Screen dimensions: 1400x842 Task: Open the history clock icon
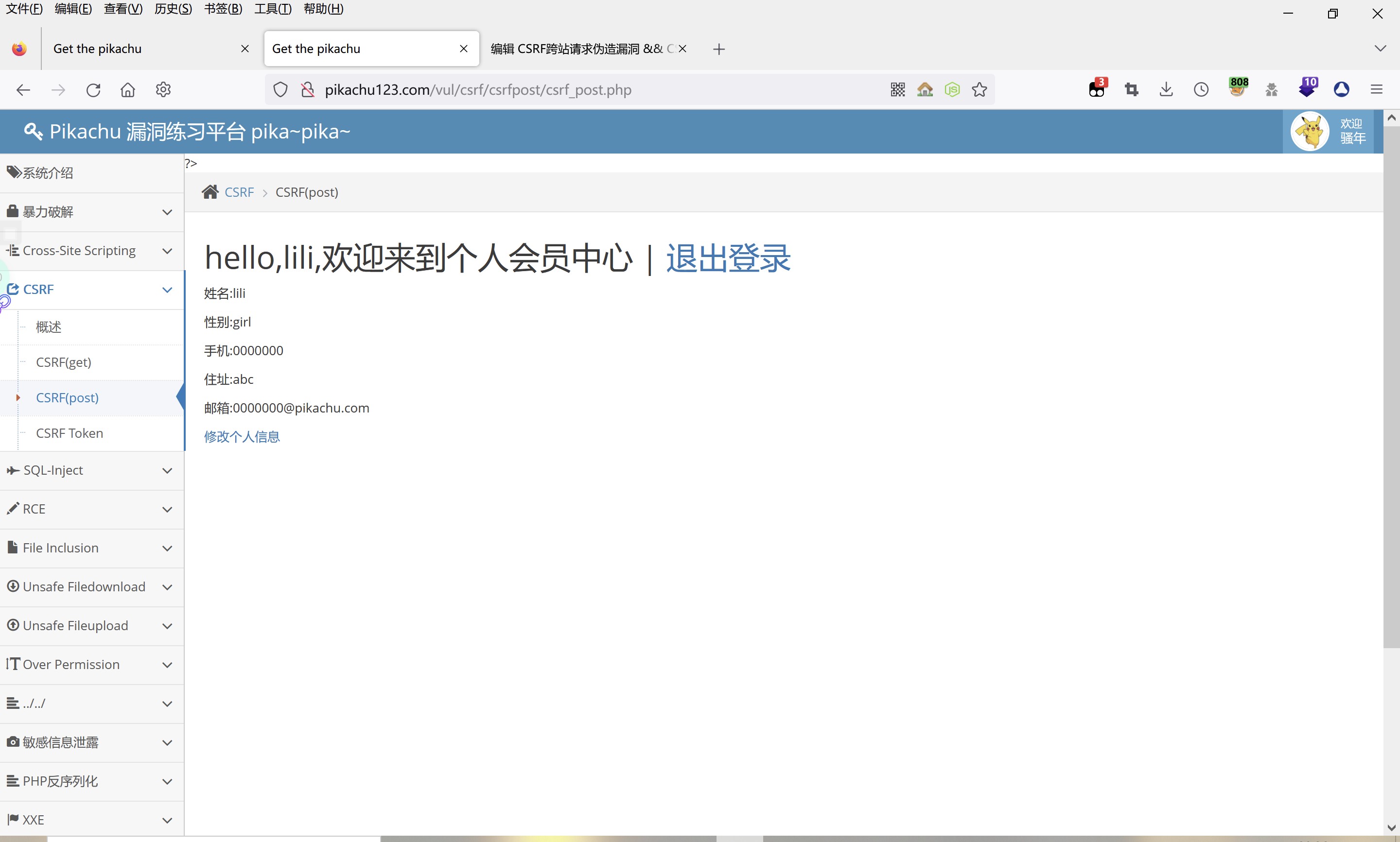[1201, 90]
